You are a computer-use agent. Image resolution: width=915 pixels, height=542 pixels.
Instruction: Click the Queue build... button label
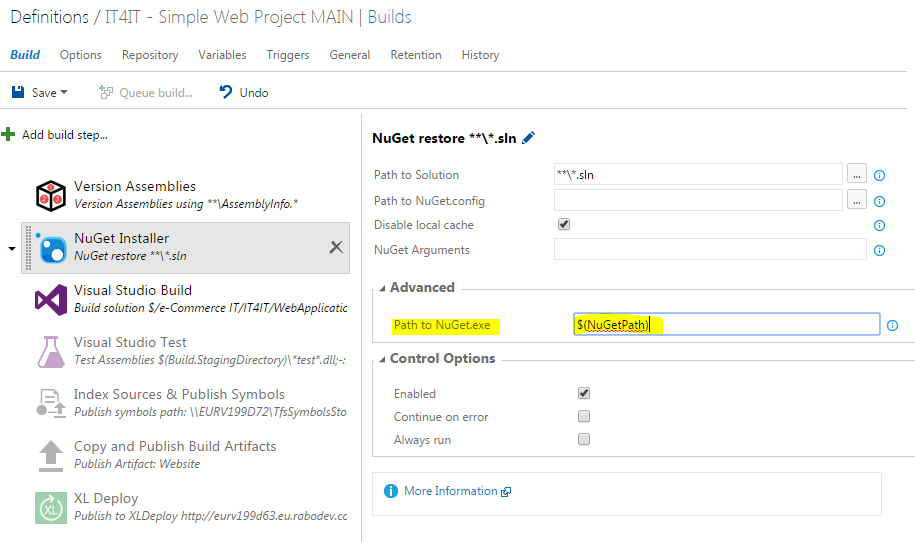(x=156, y=93)
